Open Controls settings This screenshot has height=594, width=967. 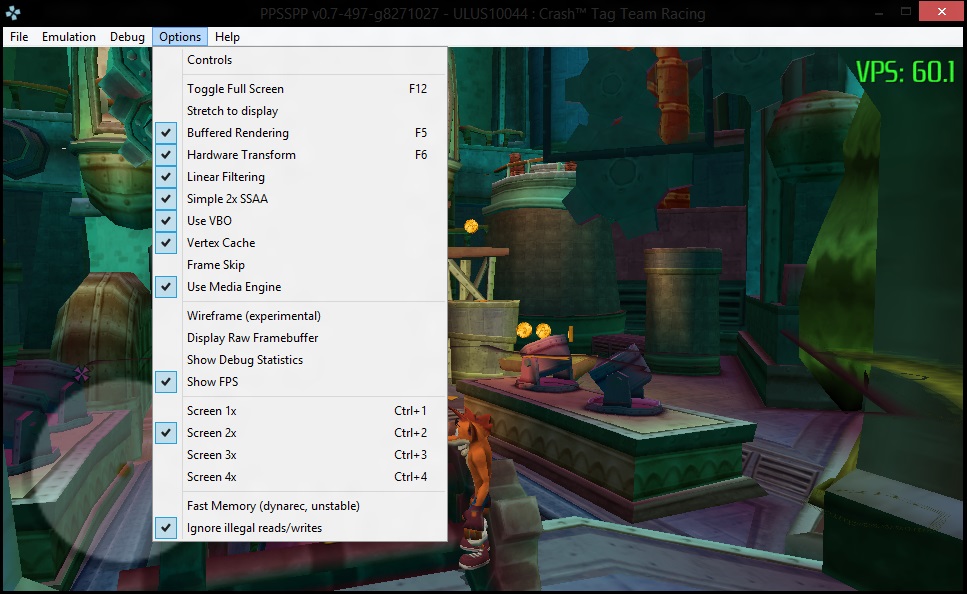[209, 60]
